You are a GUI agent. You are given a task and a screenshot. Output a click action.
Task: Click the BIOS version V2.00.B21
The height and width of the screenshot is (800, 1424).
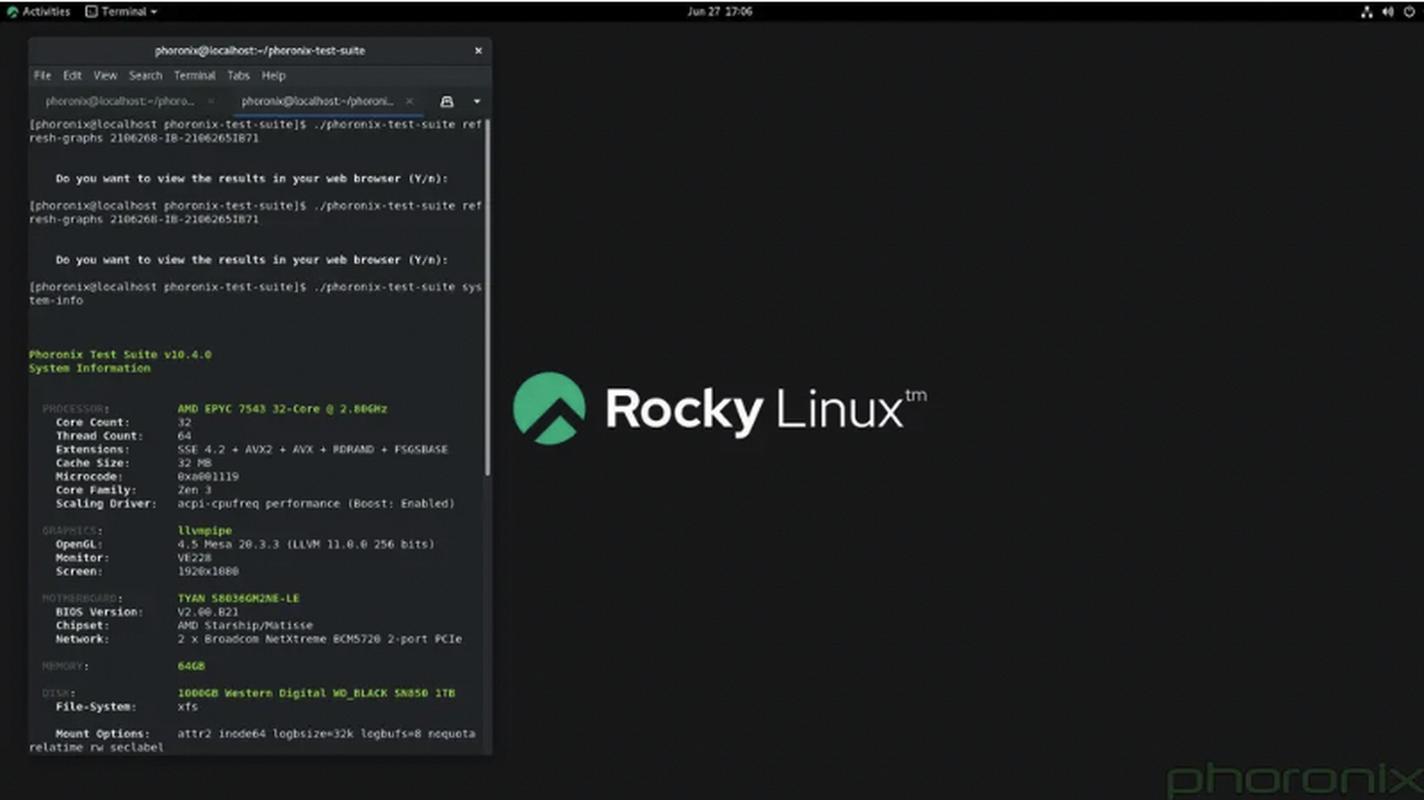208,611
